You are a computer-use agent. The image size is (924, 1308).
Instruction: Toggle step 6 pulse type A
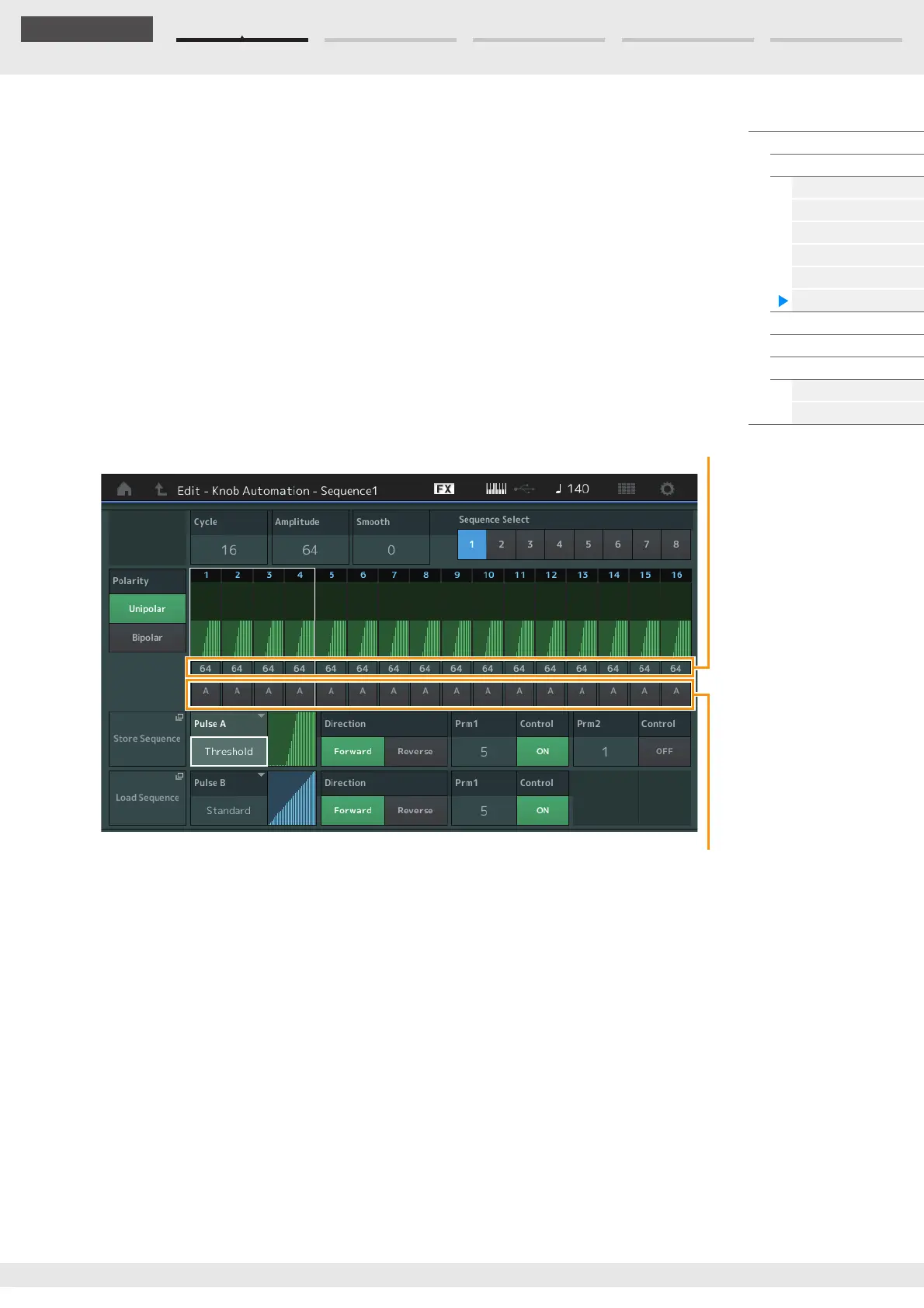(x=363, y=693)
